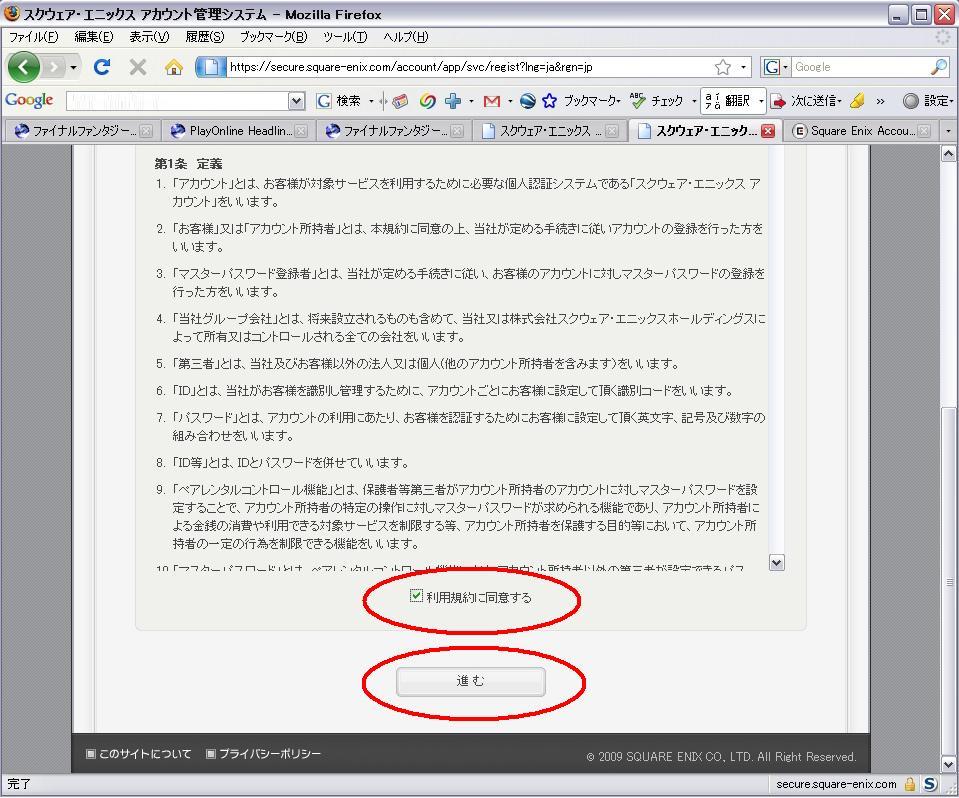
Task: Click the Google toolbar search input
Action: pyautogui.click(x=177, y=101)
